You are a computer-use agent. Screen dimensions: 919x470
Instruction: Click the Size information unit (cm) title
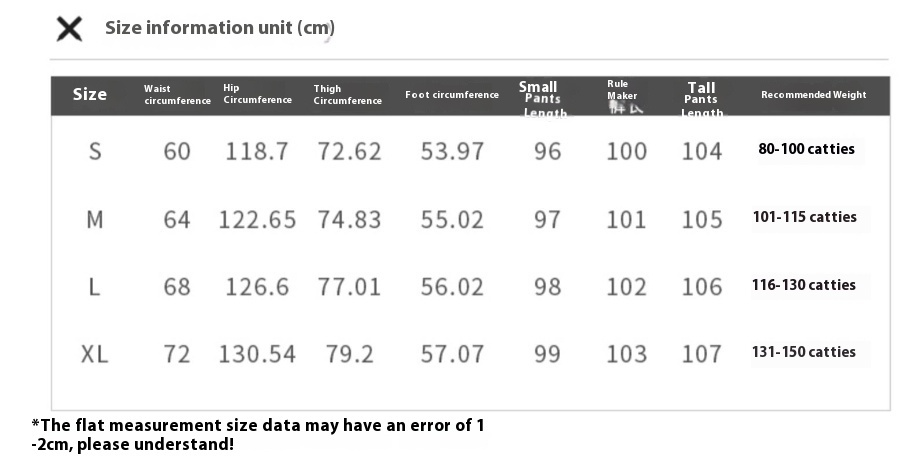click(x=220, y=28)
